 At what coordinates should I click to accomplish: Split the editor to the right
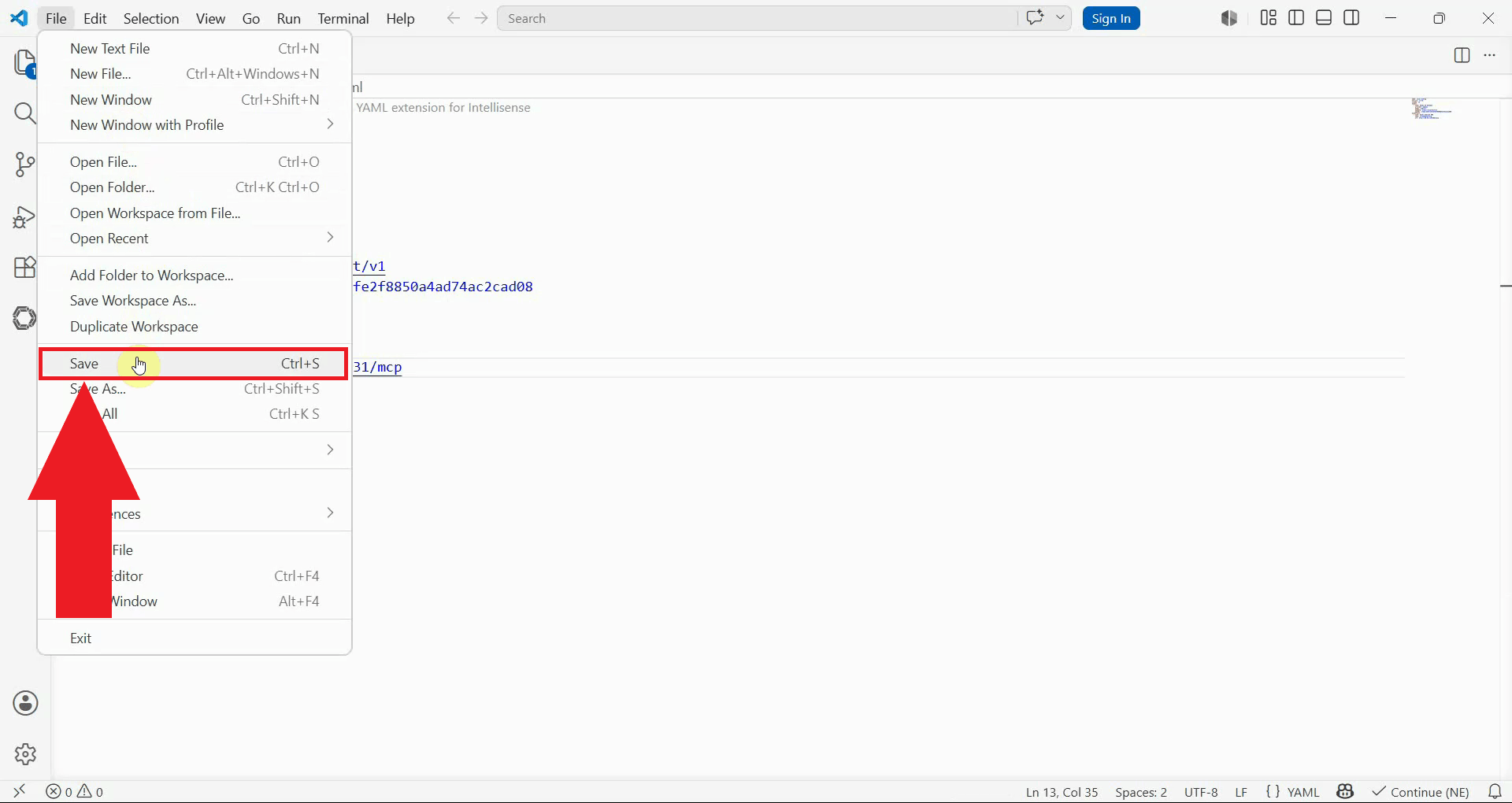[x=1462, y=55]
